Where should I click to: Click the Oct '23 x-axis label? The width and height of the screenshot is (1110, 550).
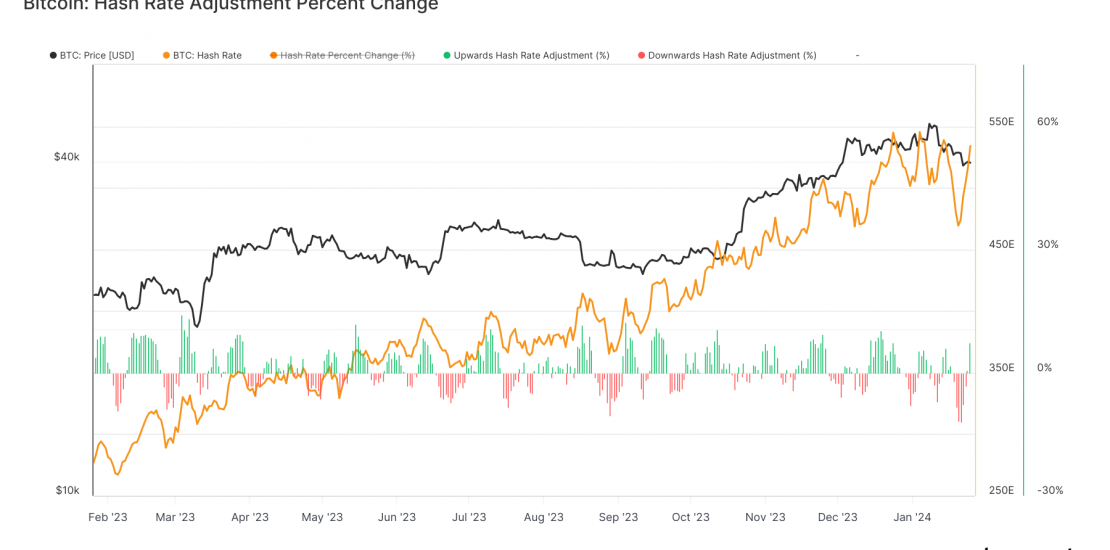click(x=691, y=517)
